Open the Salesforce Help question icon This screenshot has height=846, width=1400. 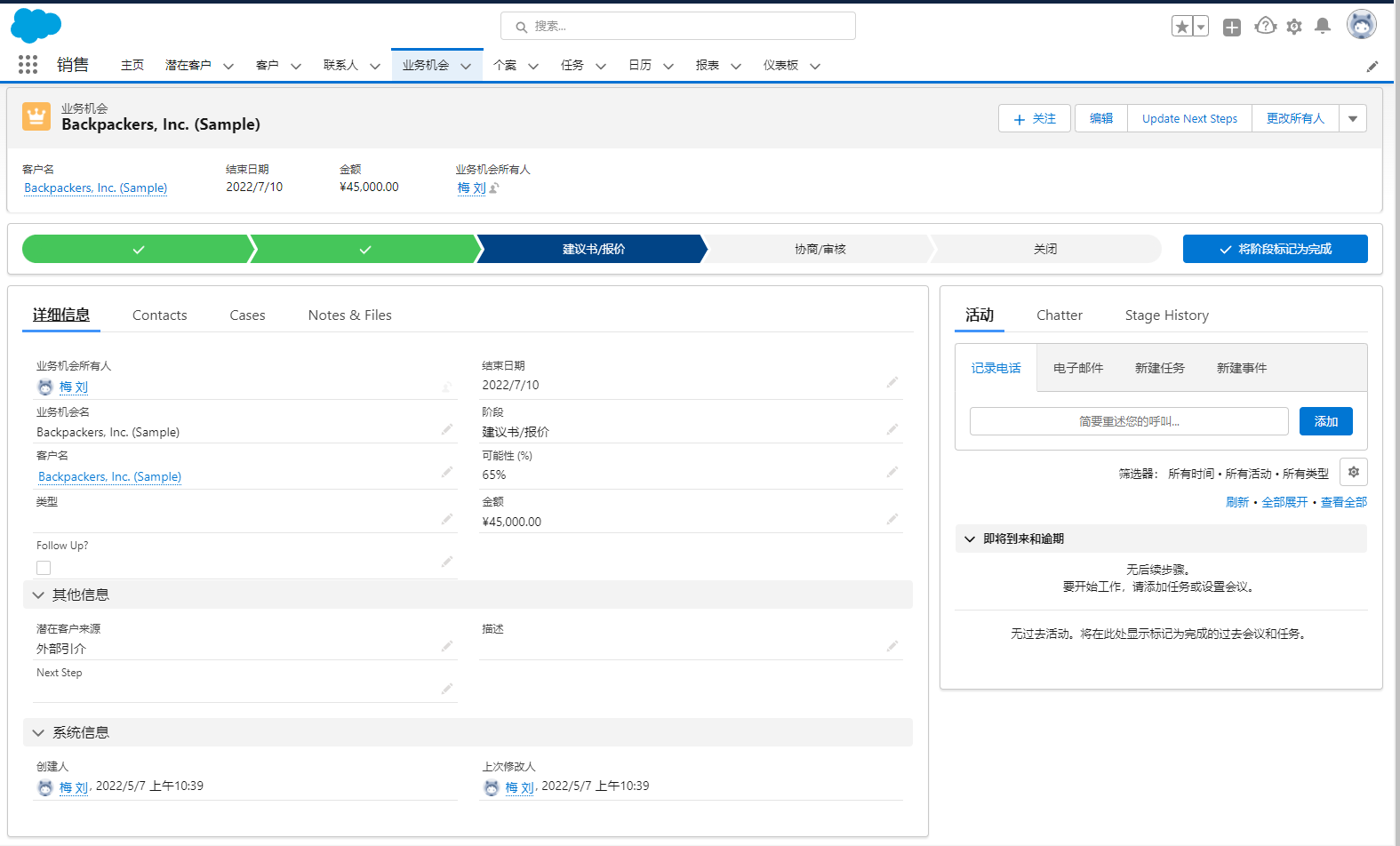[1265, 27]
